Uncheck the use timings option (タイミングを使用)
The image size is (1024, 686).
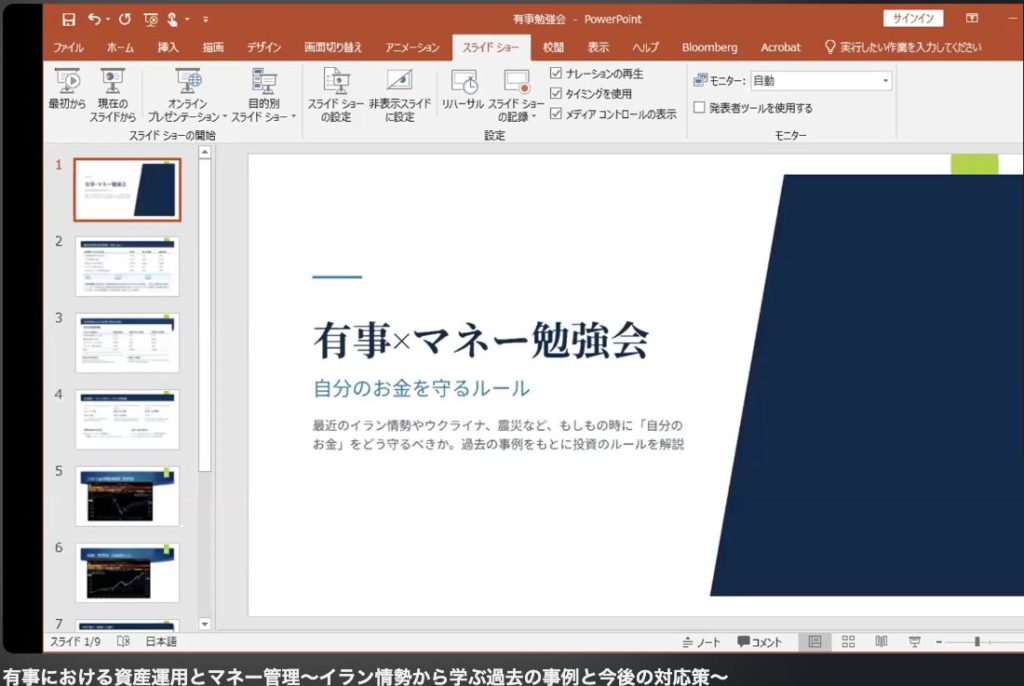(x=556, y=94)
